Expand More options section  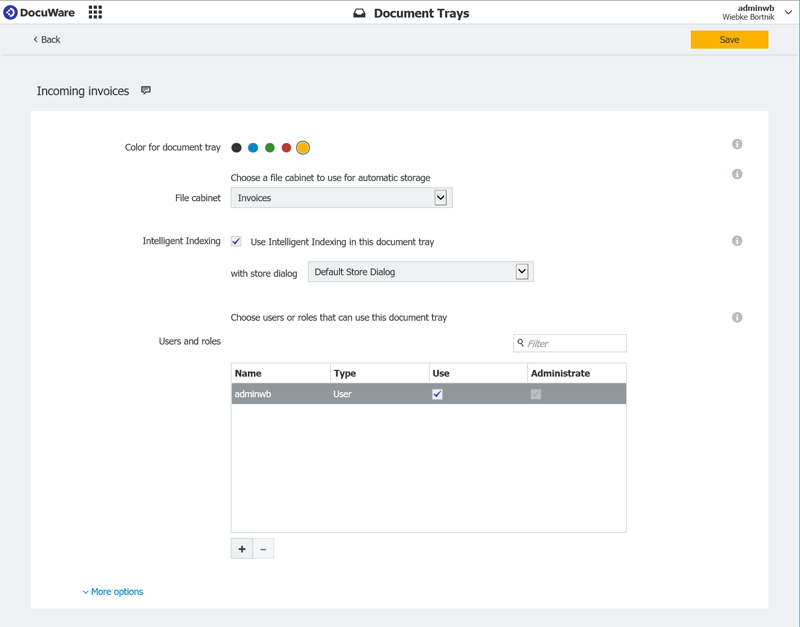pos(113,592)
